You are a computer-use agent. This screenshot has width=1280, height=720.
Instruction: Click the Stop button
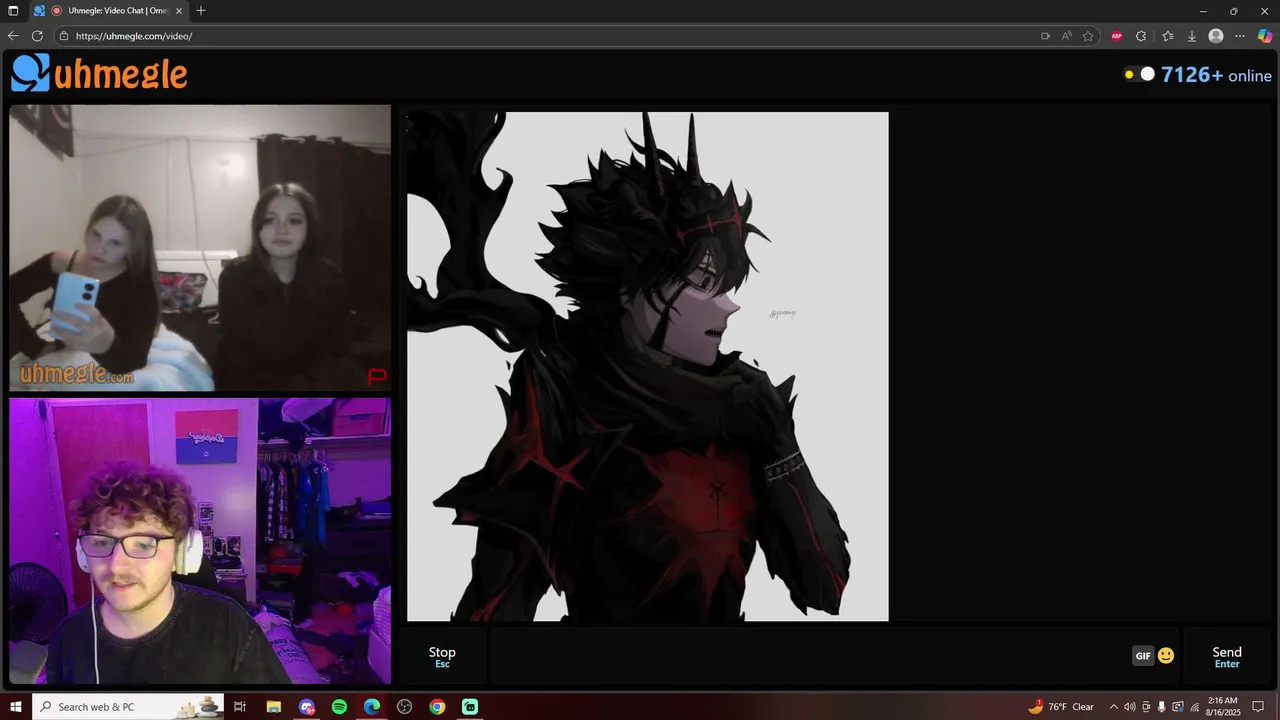coord(442,656)
